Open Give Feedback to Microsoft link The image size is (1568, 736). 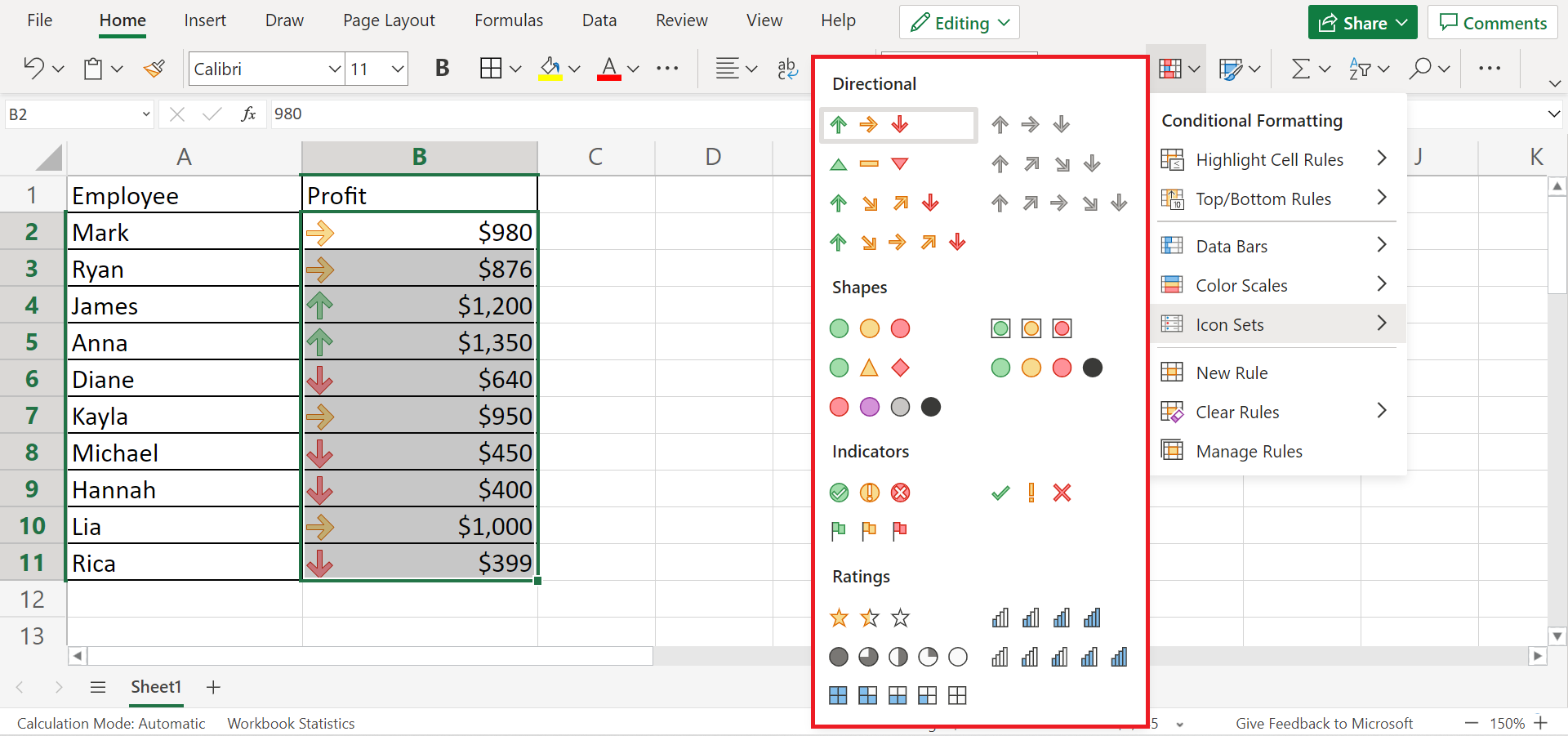pos(1323,723)
